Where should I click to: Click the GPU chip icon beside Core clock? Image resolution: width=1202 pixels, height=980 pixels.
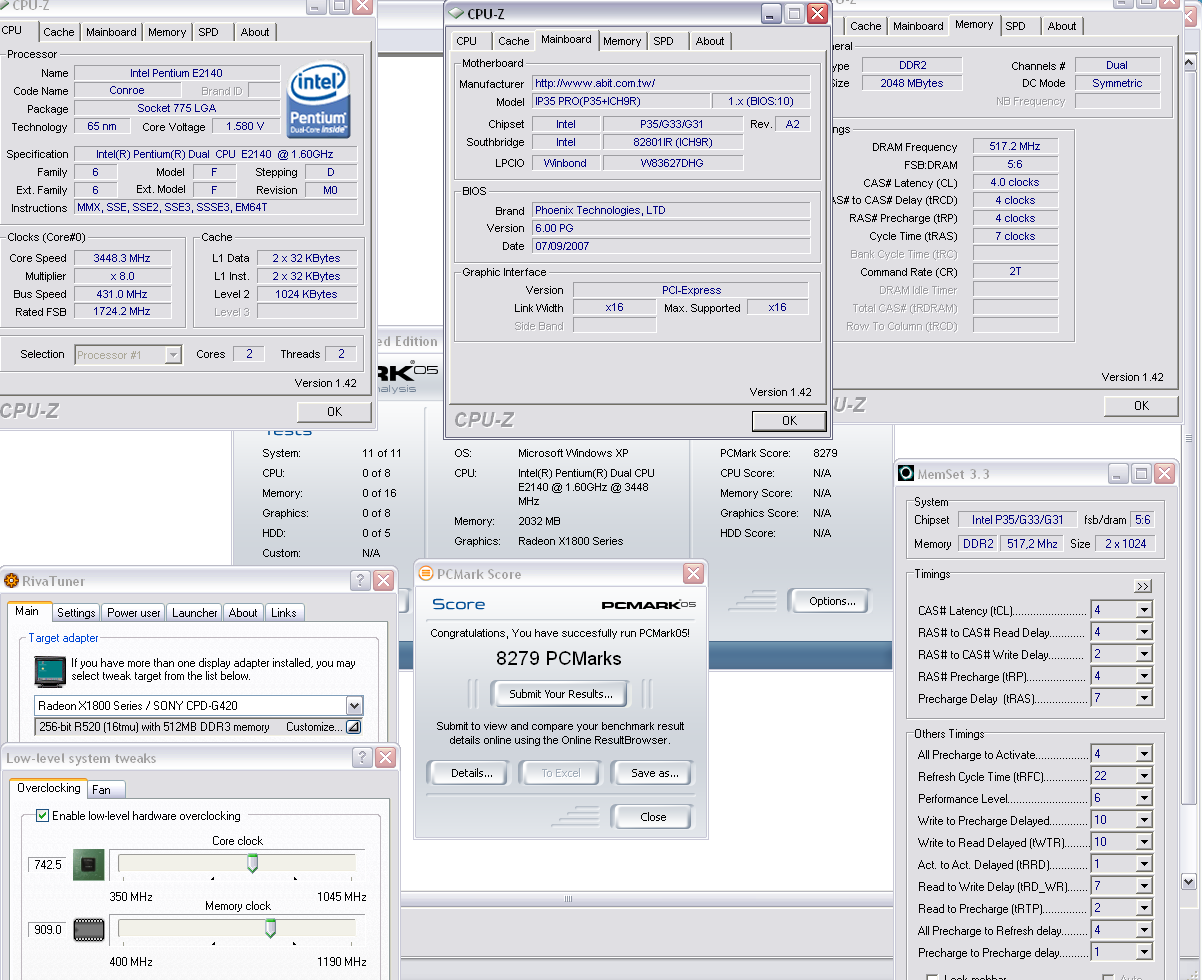pos(88,864)
